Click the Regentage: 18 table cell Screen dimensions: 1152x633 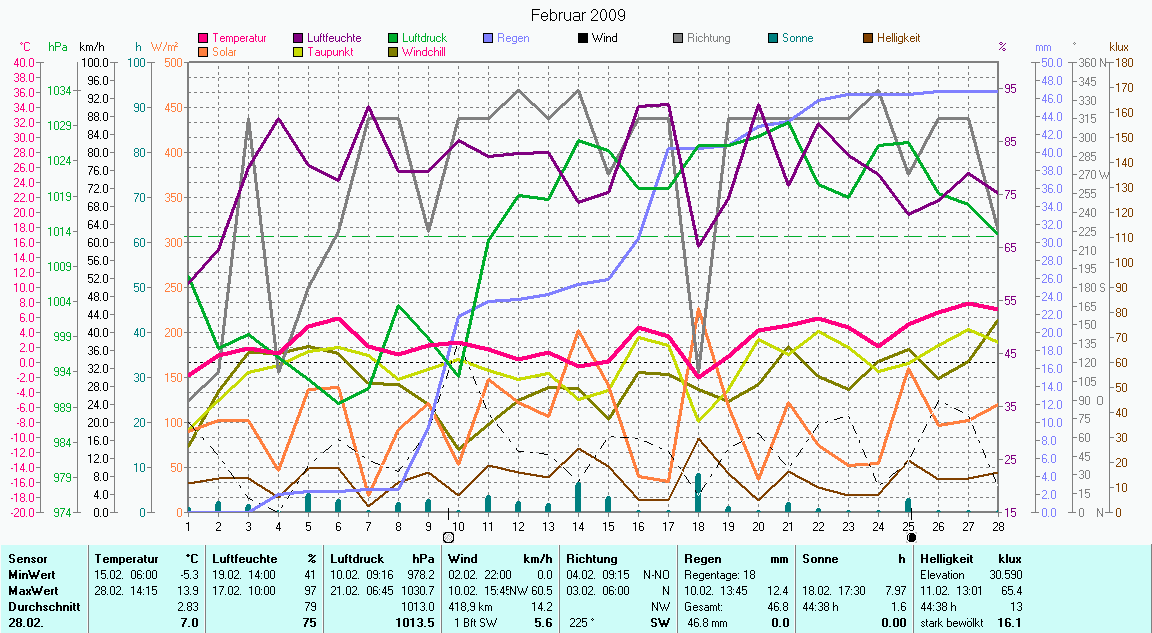click(x=719, y=575)
